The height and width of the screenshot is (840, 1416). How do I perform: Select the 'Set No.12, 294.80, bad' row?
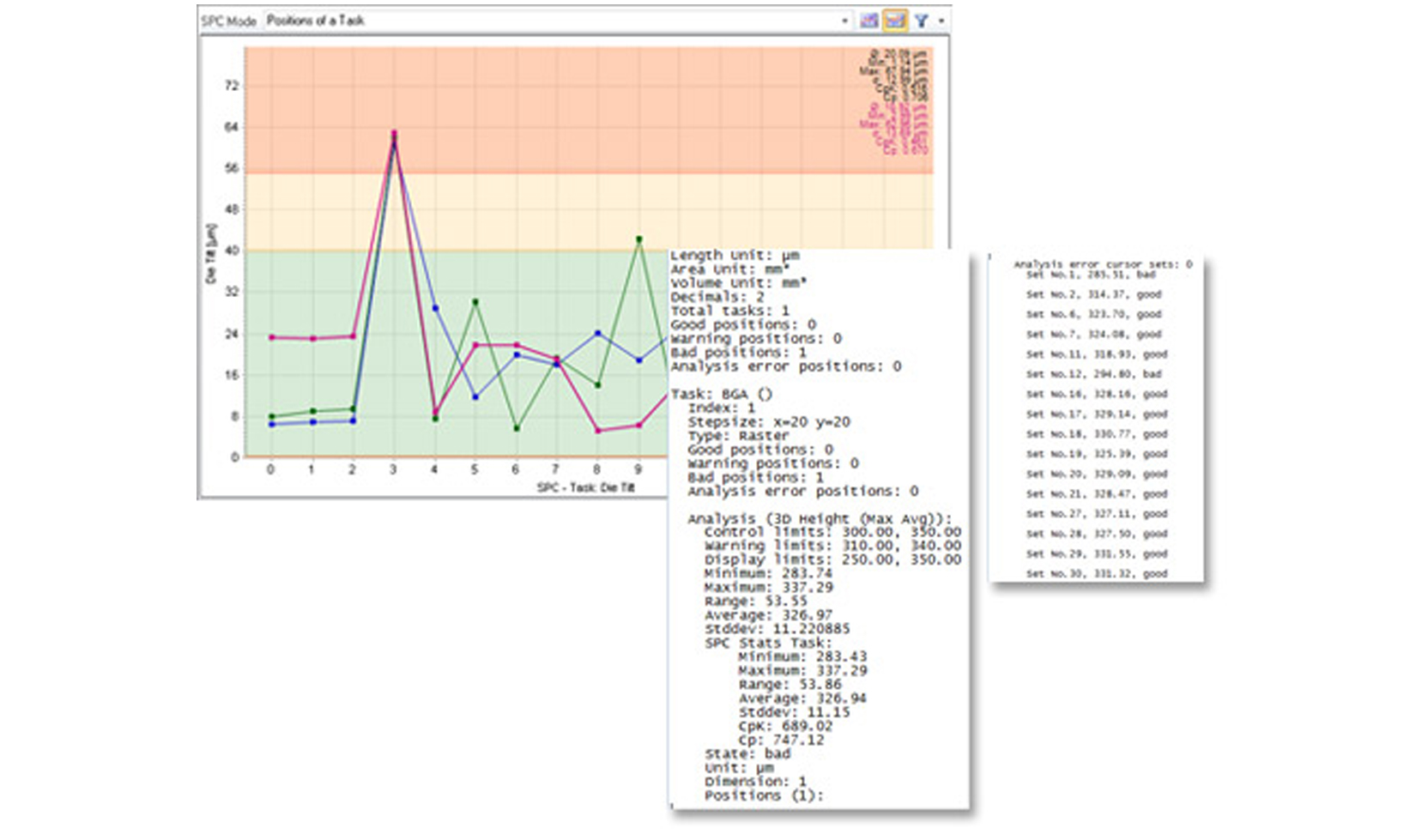(1093, 374)
